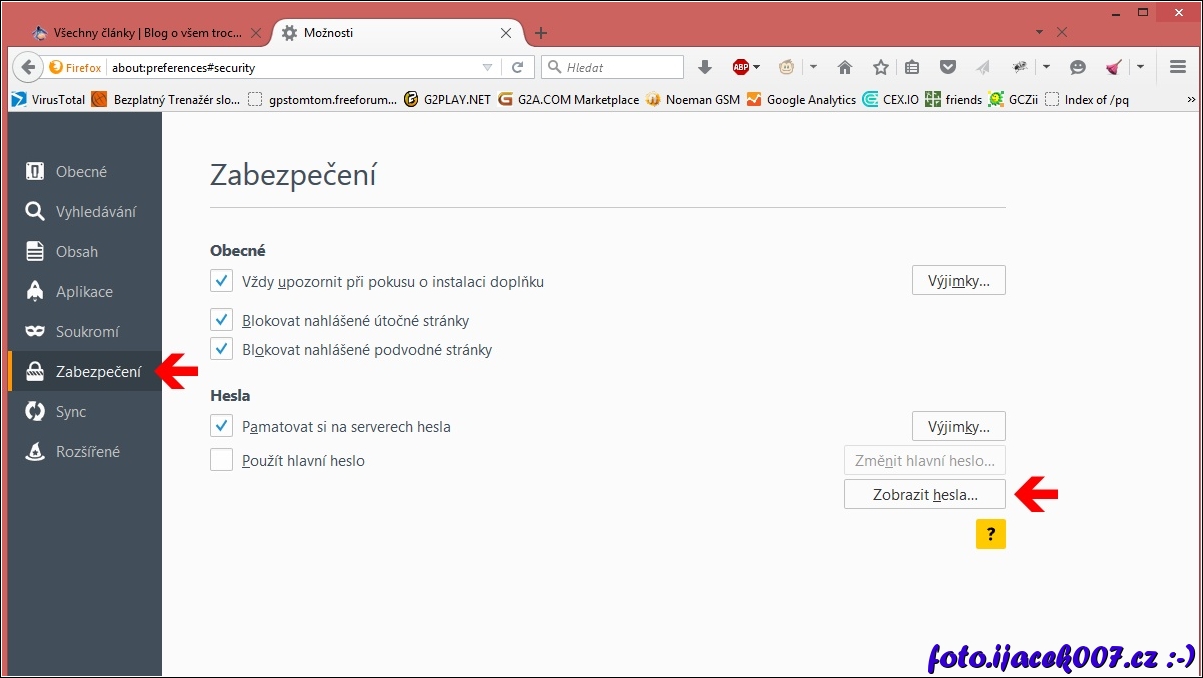Viewport: 1203px width, 678px height.
Task: Open the hamburger menu icon
Action: [1177, 67]
